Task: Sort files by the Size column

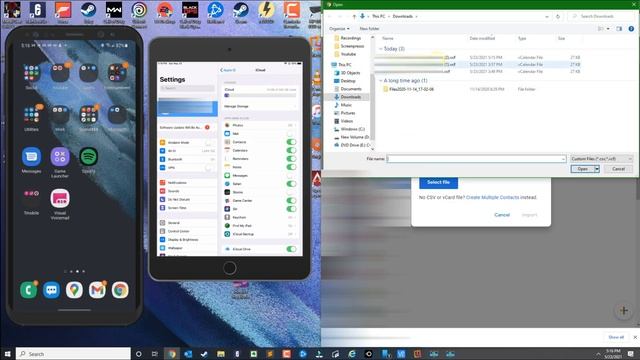Action: tap(562, 38)
